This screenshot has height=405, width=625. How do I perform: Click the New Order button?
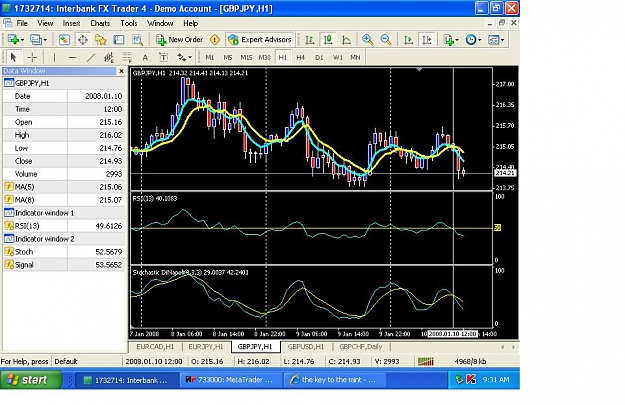click(180, 39)
